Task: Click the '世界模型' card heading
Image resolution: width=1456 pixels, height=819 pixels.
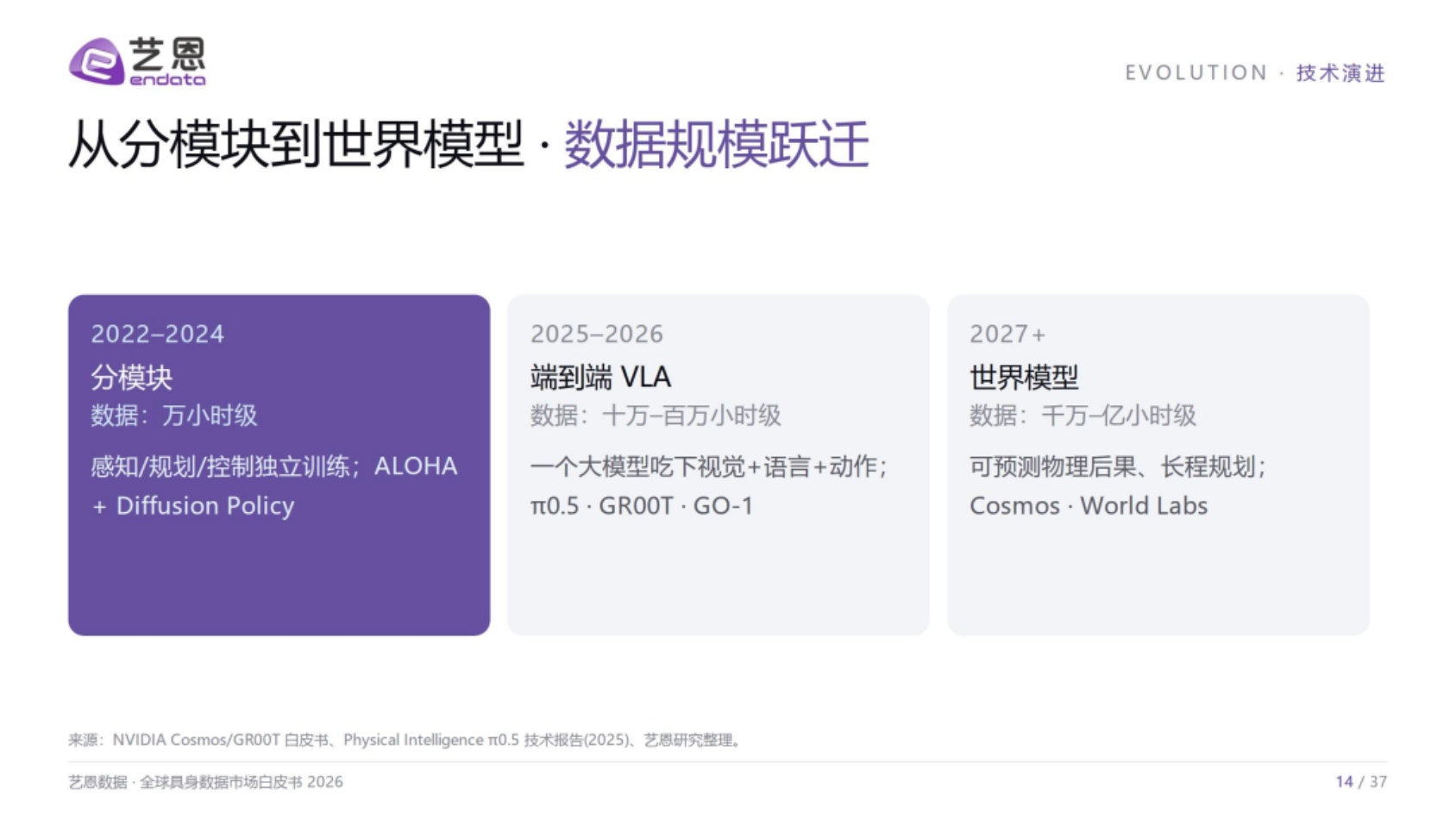Action: click(1024, 377)
